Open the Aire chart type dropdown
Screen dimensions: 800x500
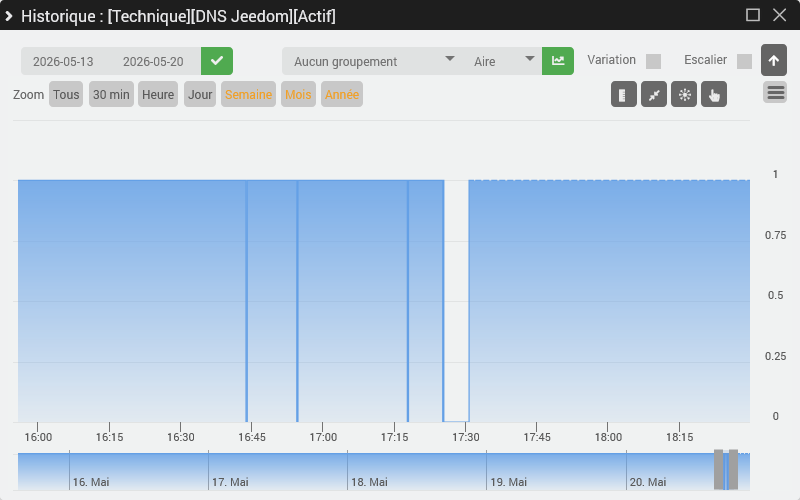[x=502, y=61]
